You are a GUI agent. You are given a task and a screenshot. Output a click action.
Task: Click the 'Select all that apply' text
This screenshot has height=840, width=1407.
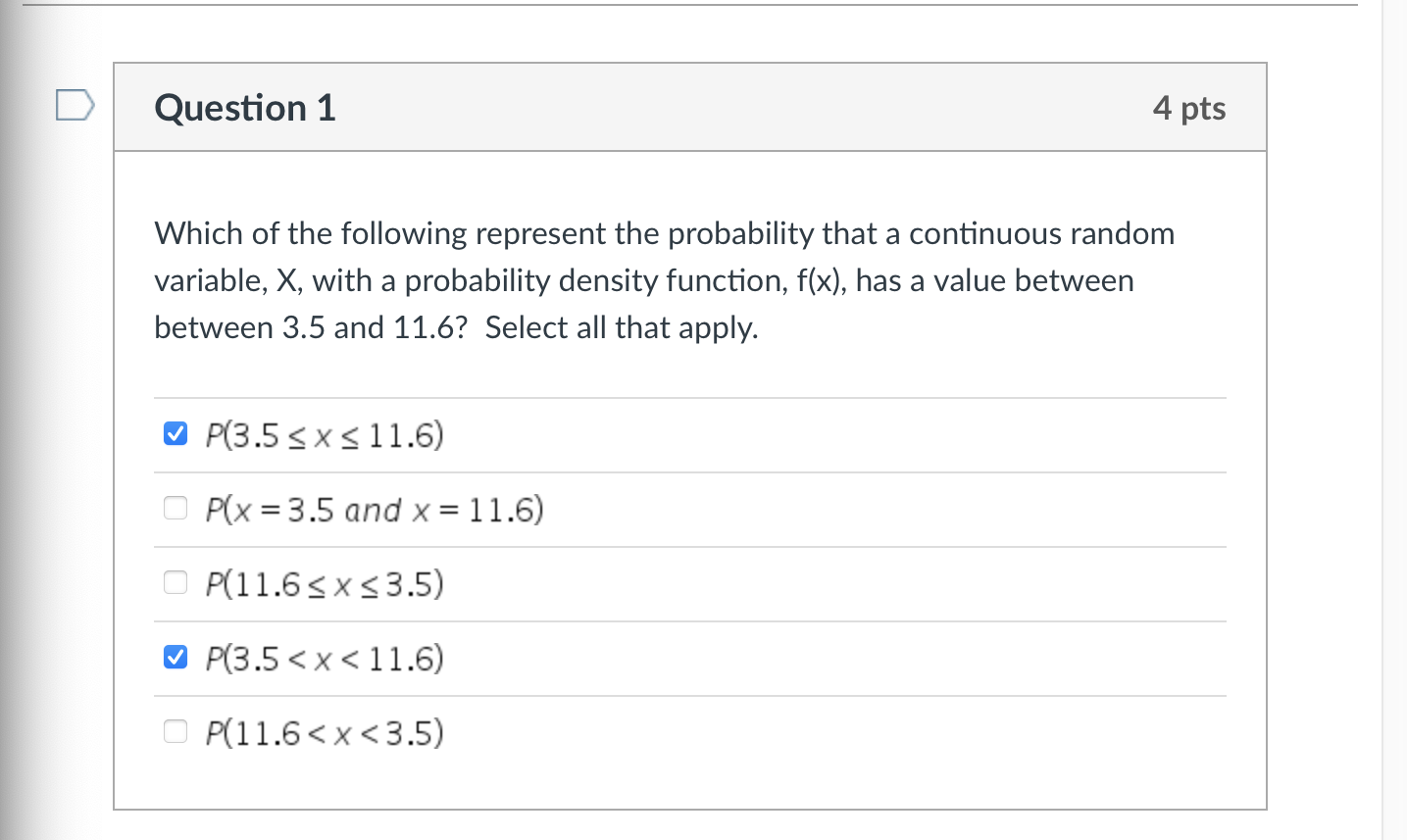click(x=622, y=327)
